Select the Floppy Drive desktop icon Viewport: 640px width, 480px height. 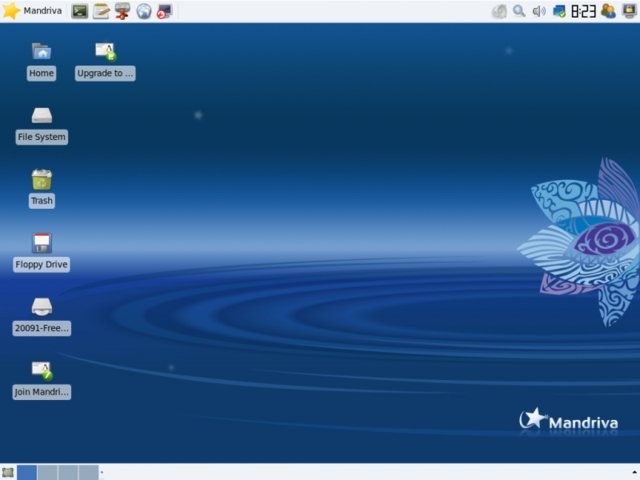point(42,253)
